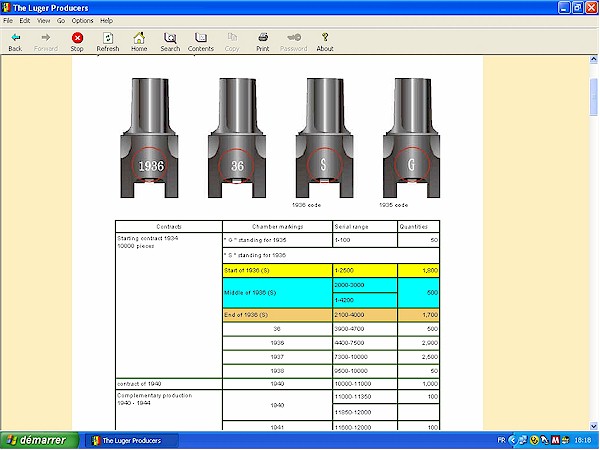Image resolution: width=600 pixels, height=450 pixels.
Task: Open the Contents view
Action: (x=201, y=42)
